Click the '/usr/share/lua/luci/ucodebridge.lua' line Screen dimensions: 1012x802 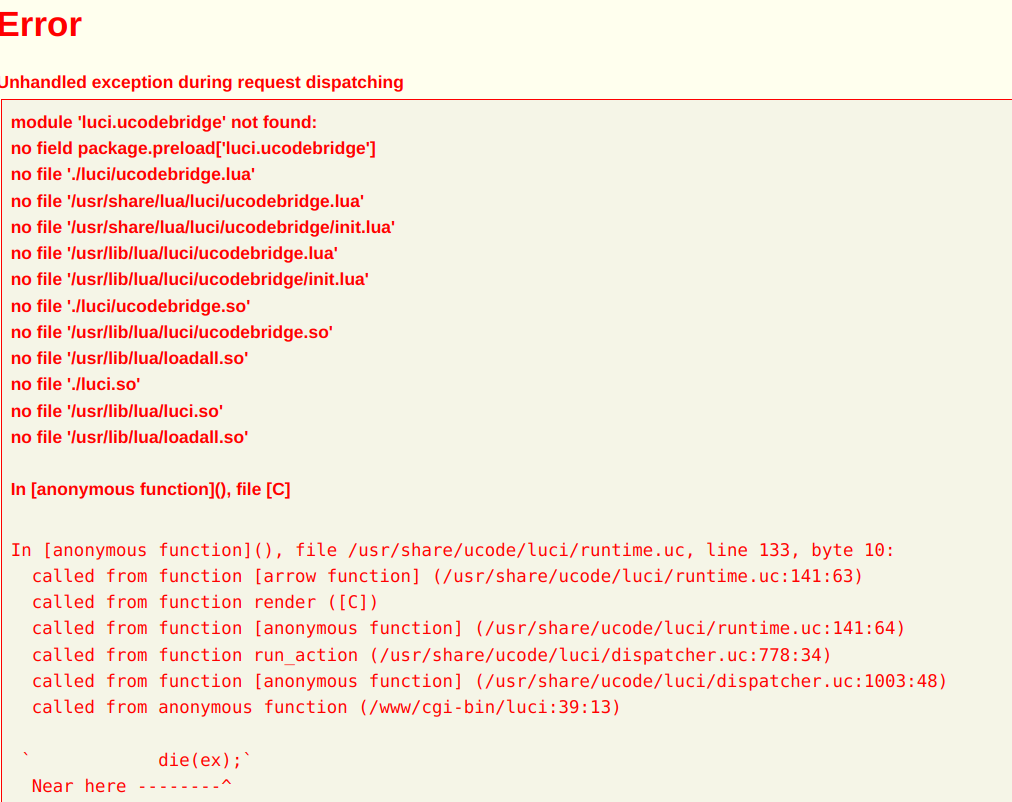(x=187, y=201)
